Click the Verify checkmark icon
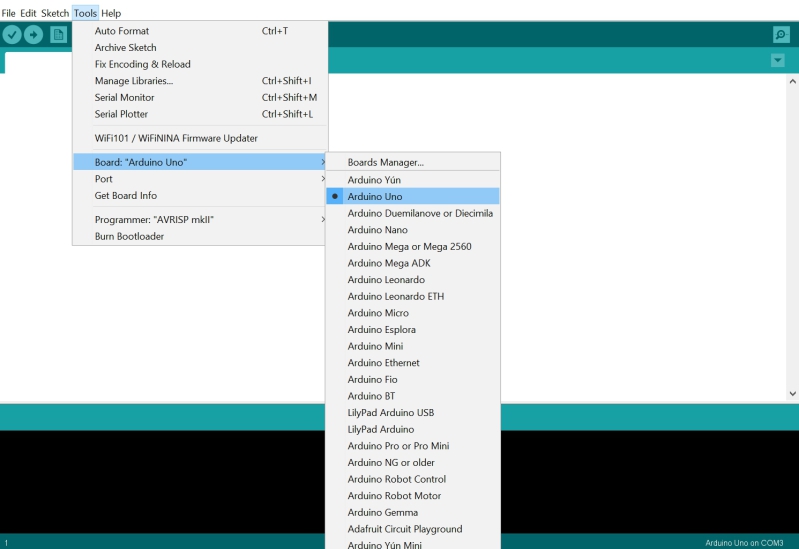 [12, 35]
